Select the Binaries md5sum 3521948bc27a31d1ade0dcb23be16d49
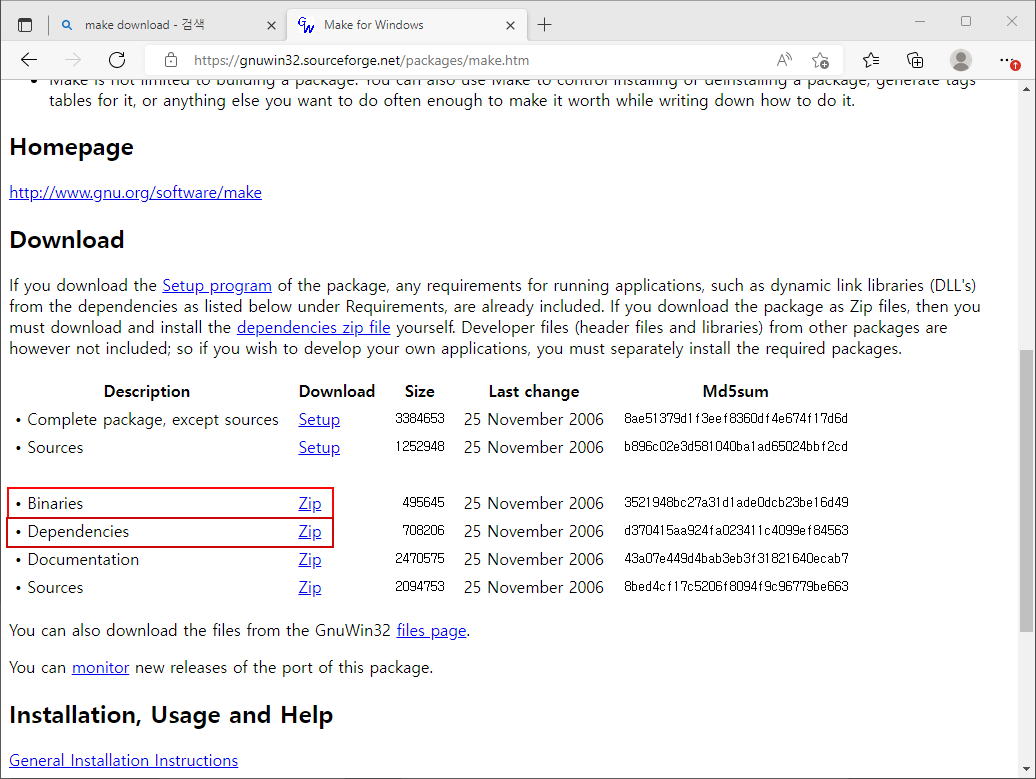 click(736, 502)
